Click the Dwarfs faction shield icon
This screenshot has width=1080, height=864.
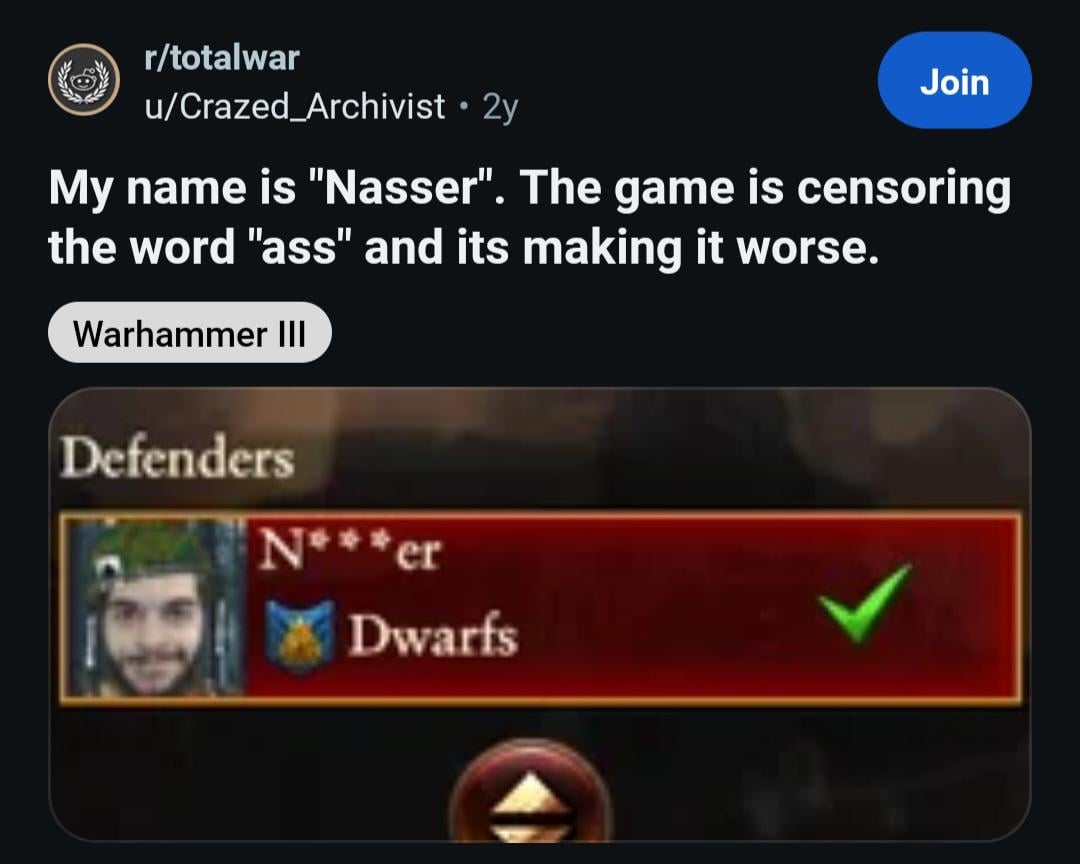pos(300,631)
